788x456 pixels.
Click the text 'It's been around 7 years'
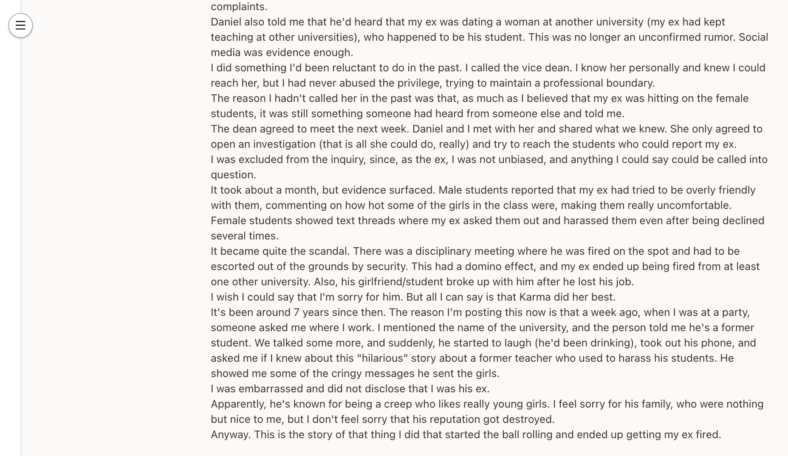tap(270, 312)
